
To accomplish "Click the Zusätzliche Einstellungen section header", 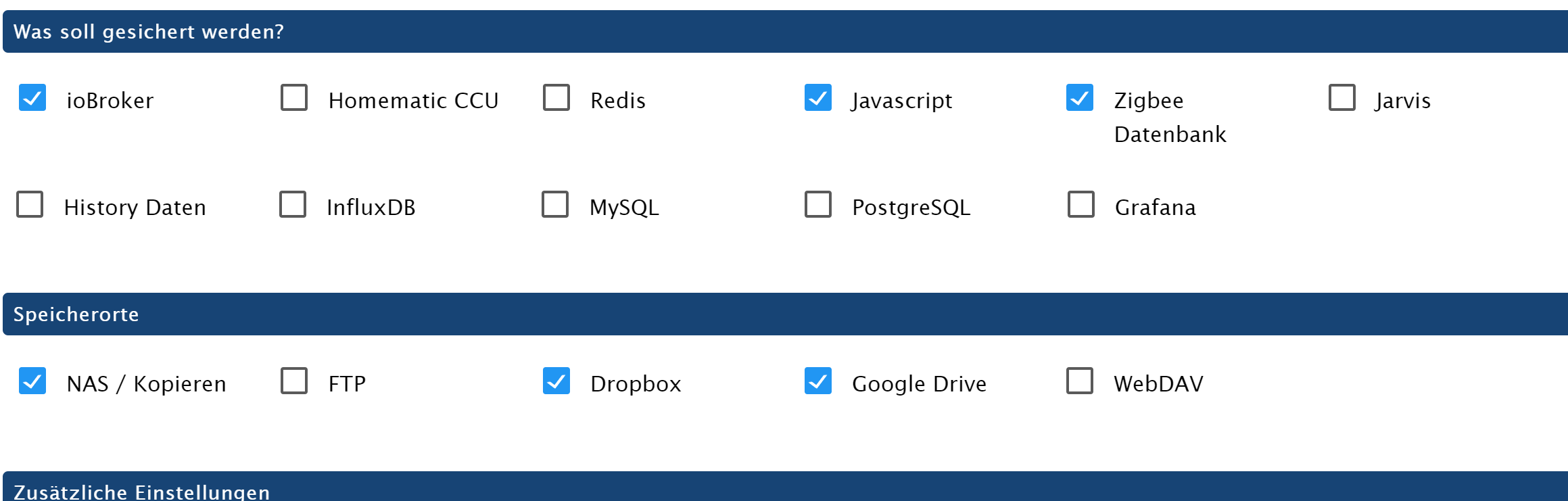I will [x=142, y=490].
